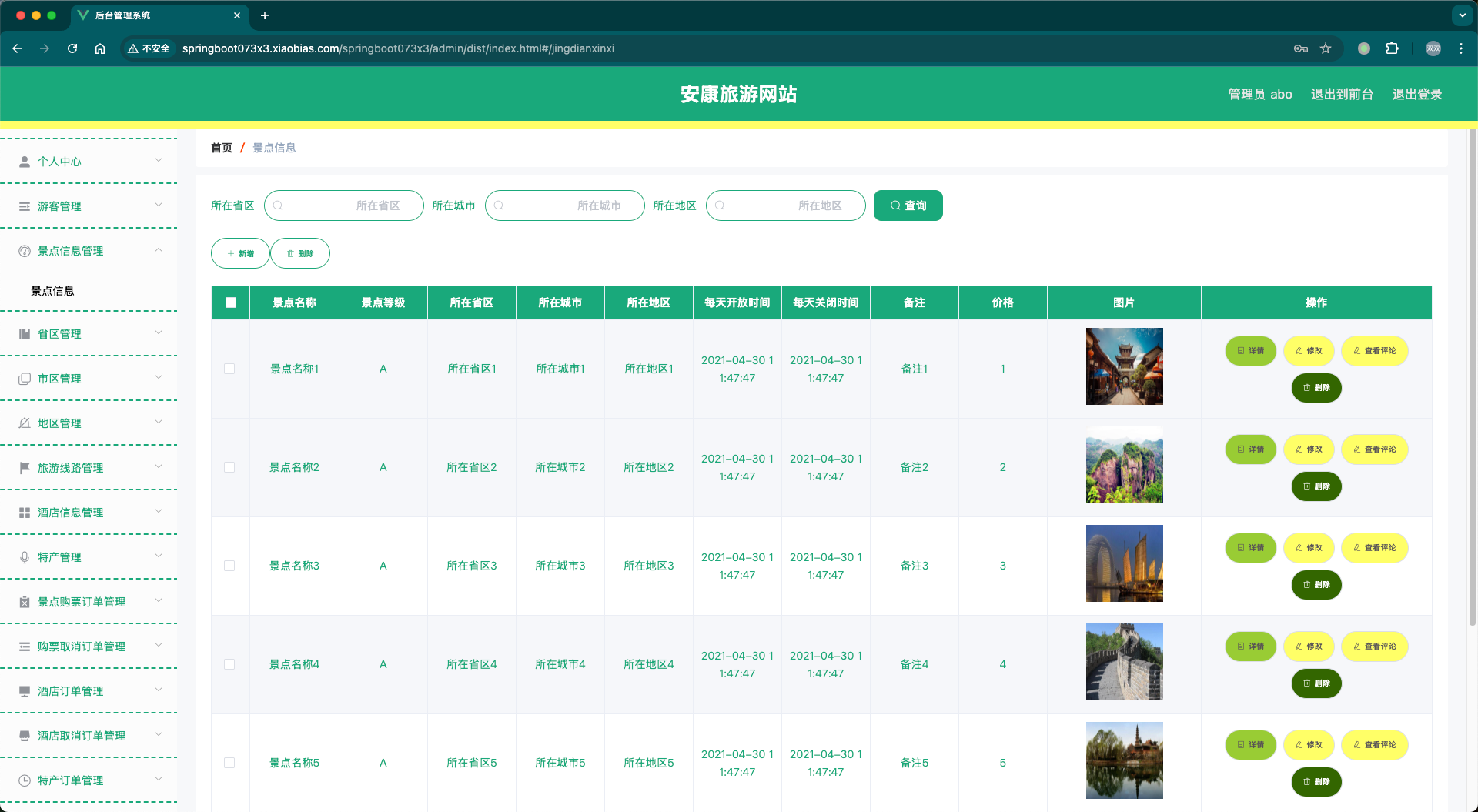
Task: Click the 酒店信息管理 grid icon
Action: [25, 513]
